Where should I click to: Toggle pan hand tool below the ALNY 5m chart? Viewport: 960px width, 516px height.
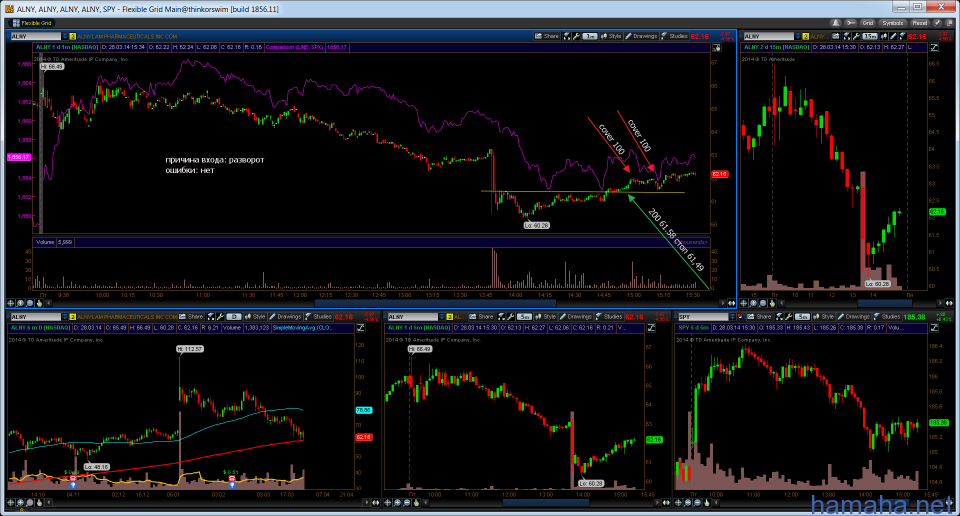click(416, 503)
